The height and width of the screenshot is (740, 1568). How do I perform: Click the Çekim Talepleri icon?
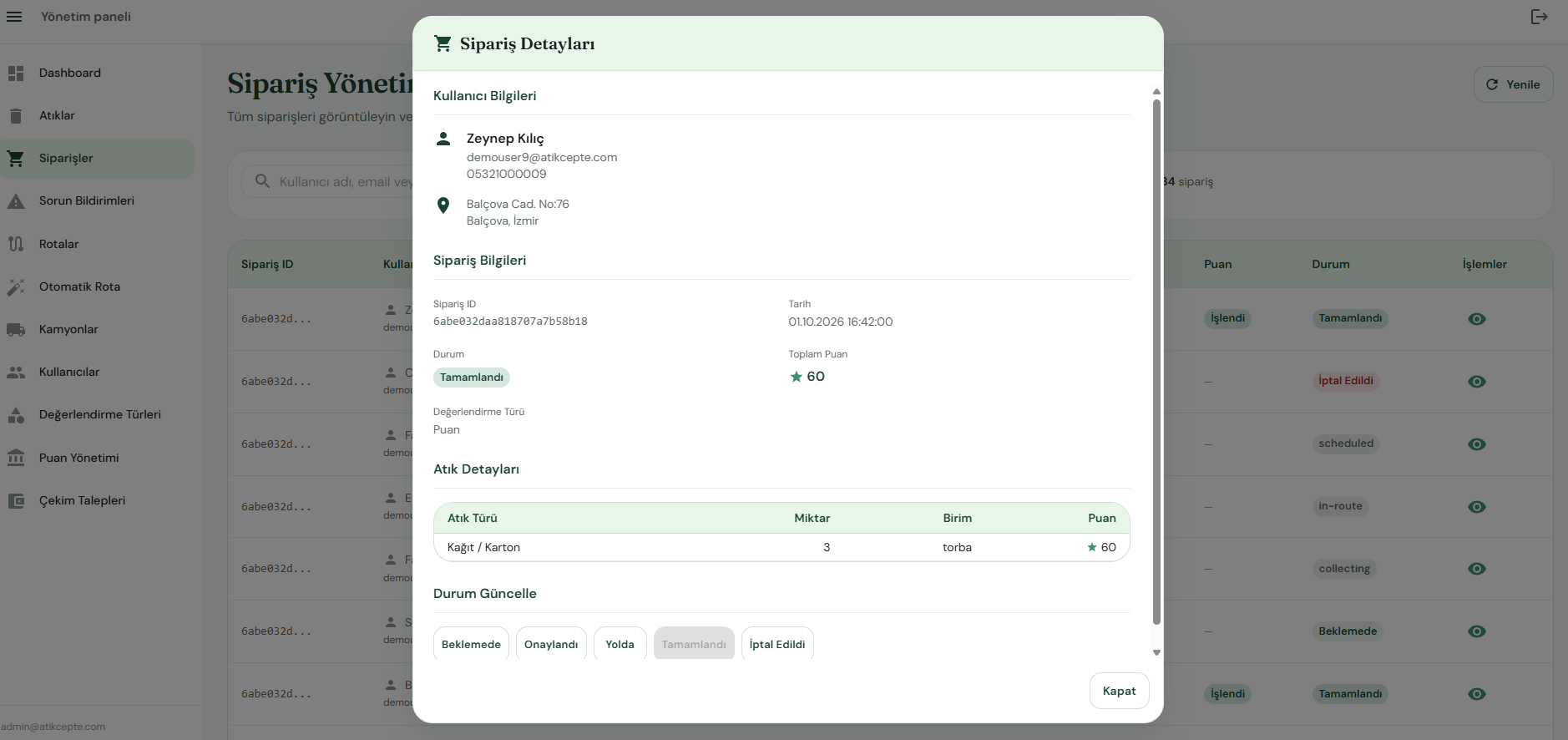pyautogui.click(x=16, y=501)
